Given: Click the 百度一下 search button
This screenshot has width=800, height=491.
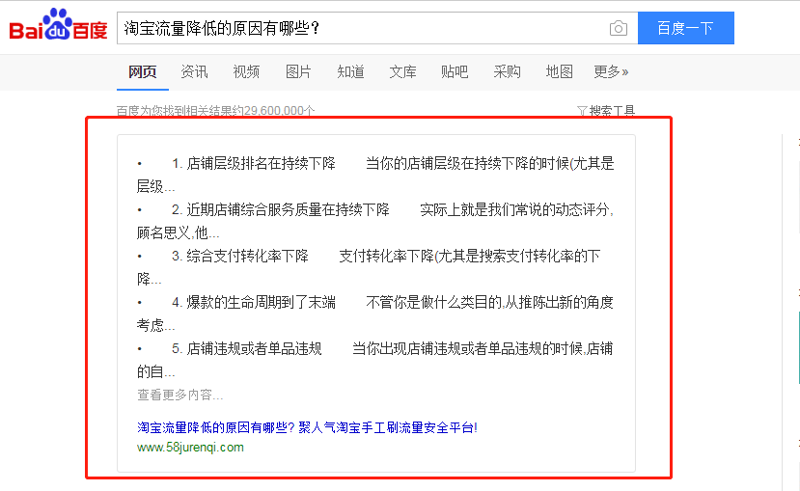Looking at the screenshot, I should (x=686, y=28).
